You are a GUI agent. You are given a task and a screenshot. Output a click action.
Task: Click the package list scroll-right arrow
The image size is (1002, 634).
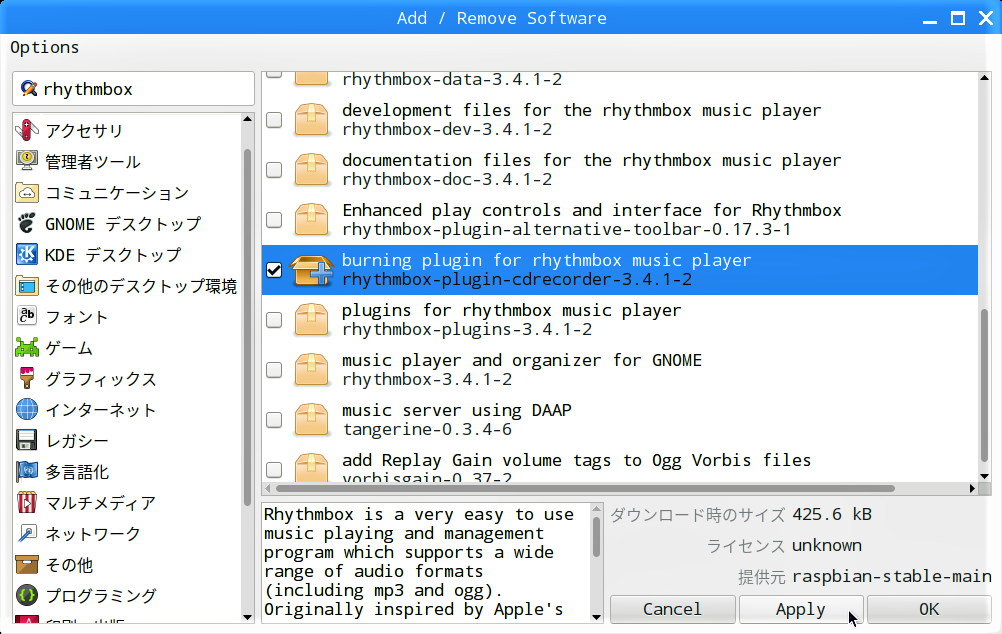click(x=972, y=488)
